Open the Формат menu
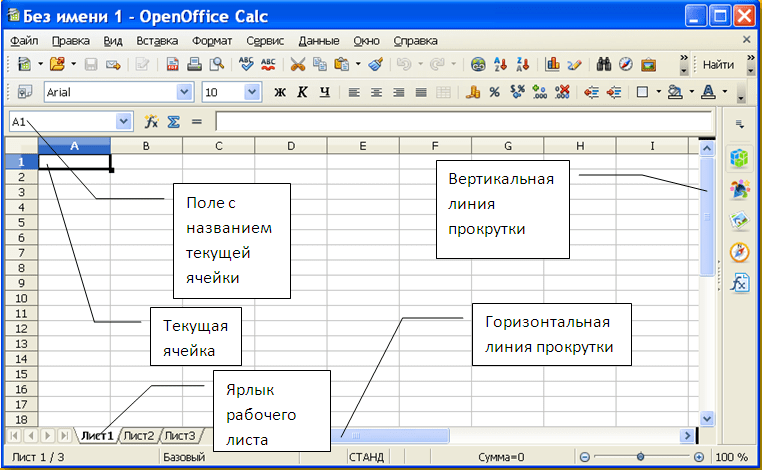This screenshot has height=470, width=762. point(212,41)
